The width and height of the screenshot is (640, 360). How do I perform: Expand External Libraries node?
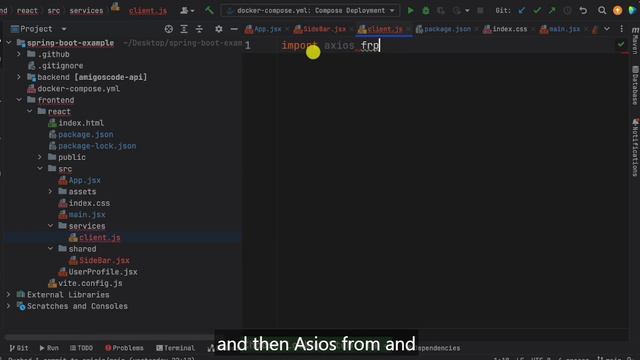click(9, 294)
